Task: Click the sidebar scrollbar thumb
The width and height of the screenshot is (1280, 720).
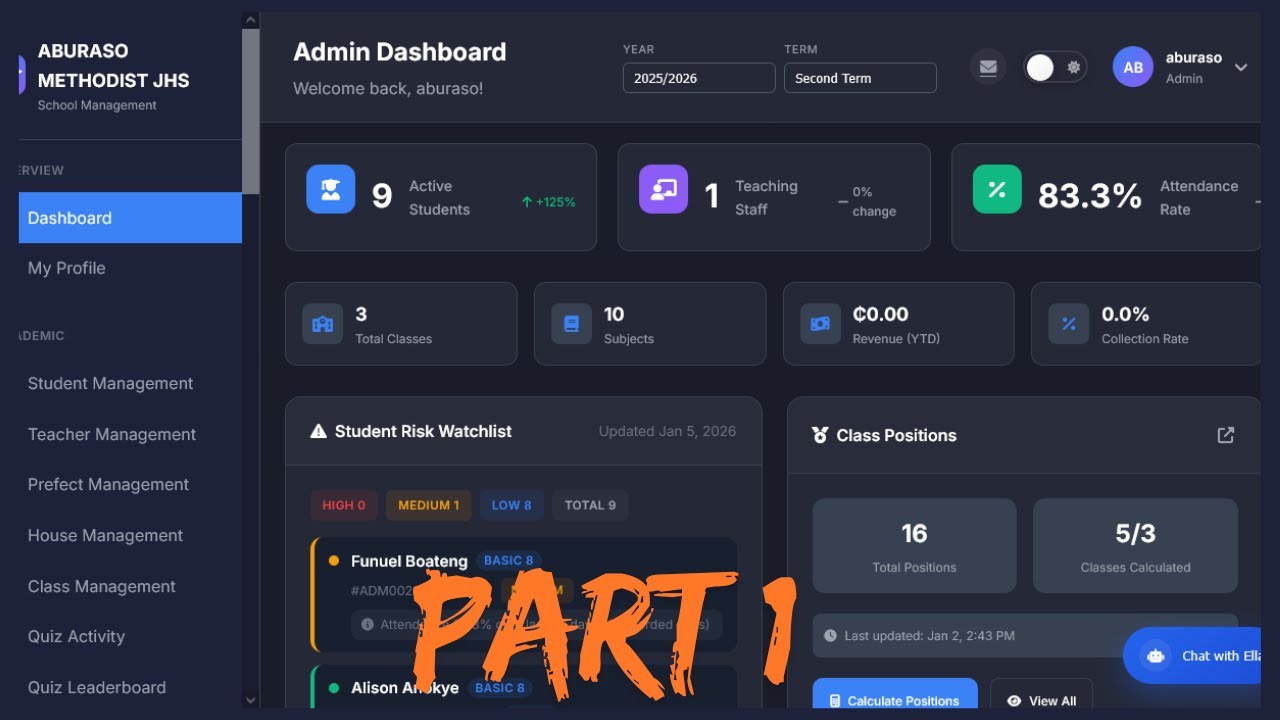Action: (x=250, y=110)
